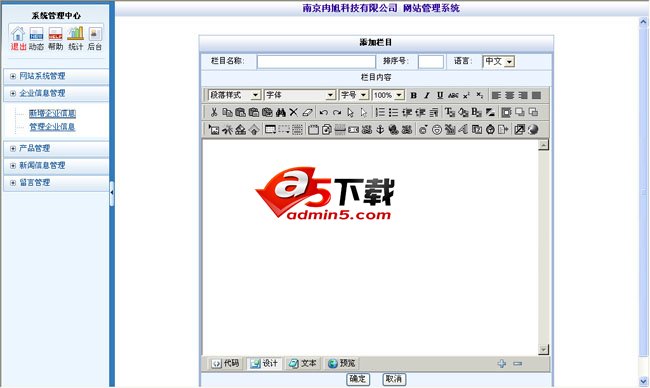Toggle bold formatting in editor
The width and height of the screenshot is (650, 388).
413,95
